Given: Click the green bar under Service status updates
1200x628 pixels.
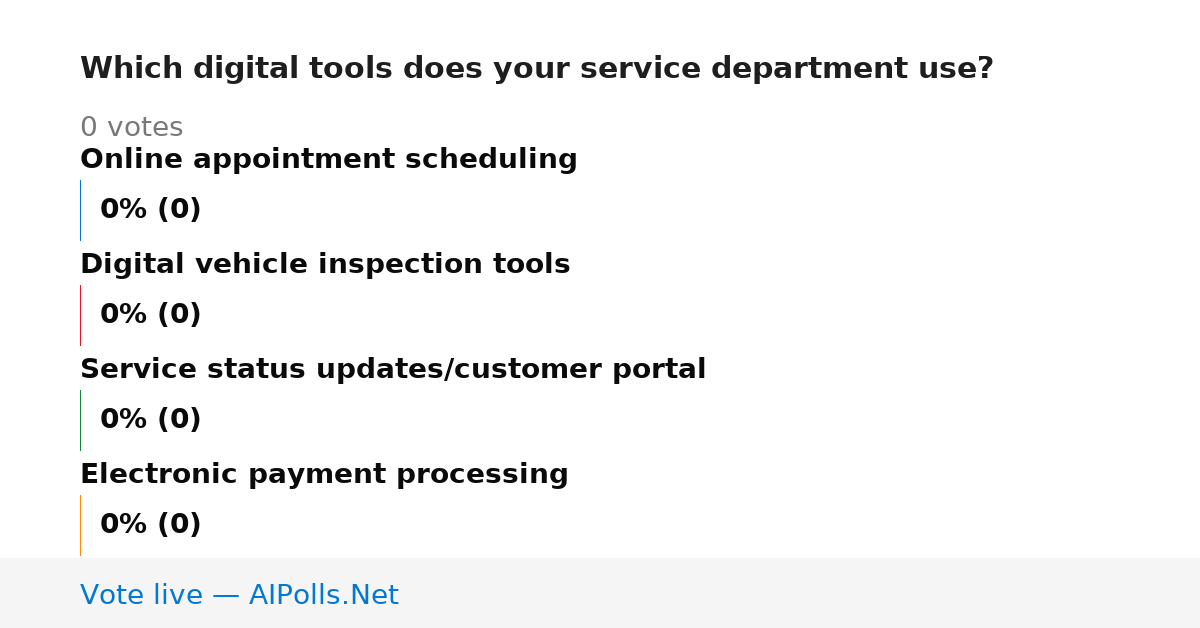Looking at the screenshot, I should coord(80,420).
